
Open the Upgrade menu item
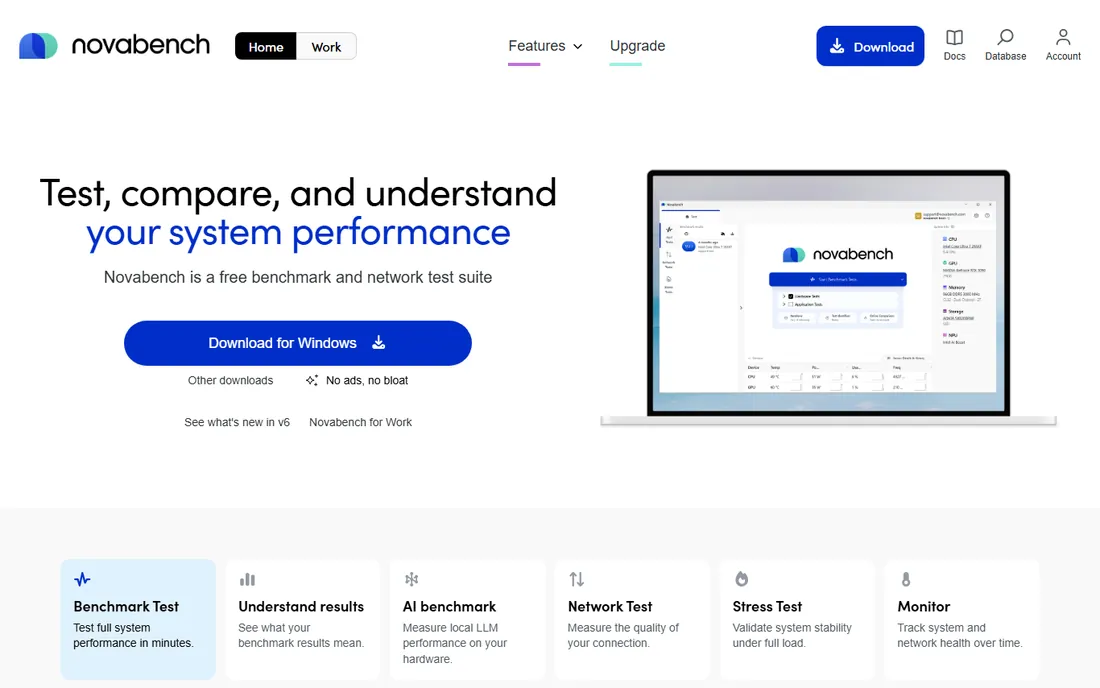click(637, 46)
